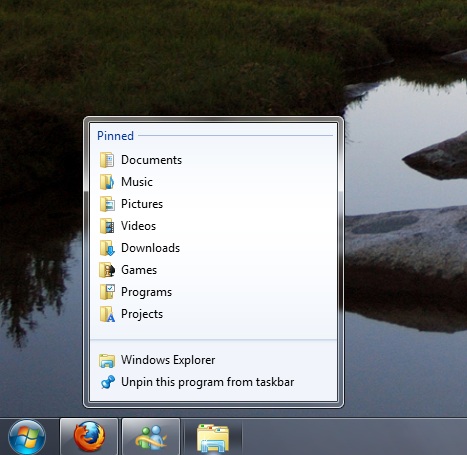Click the Videos folder icon with filmstrip

[x=107, y=226]
